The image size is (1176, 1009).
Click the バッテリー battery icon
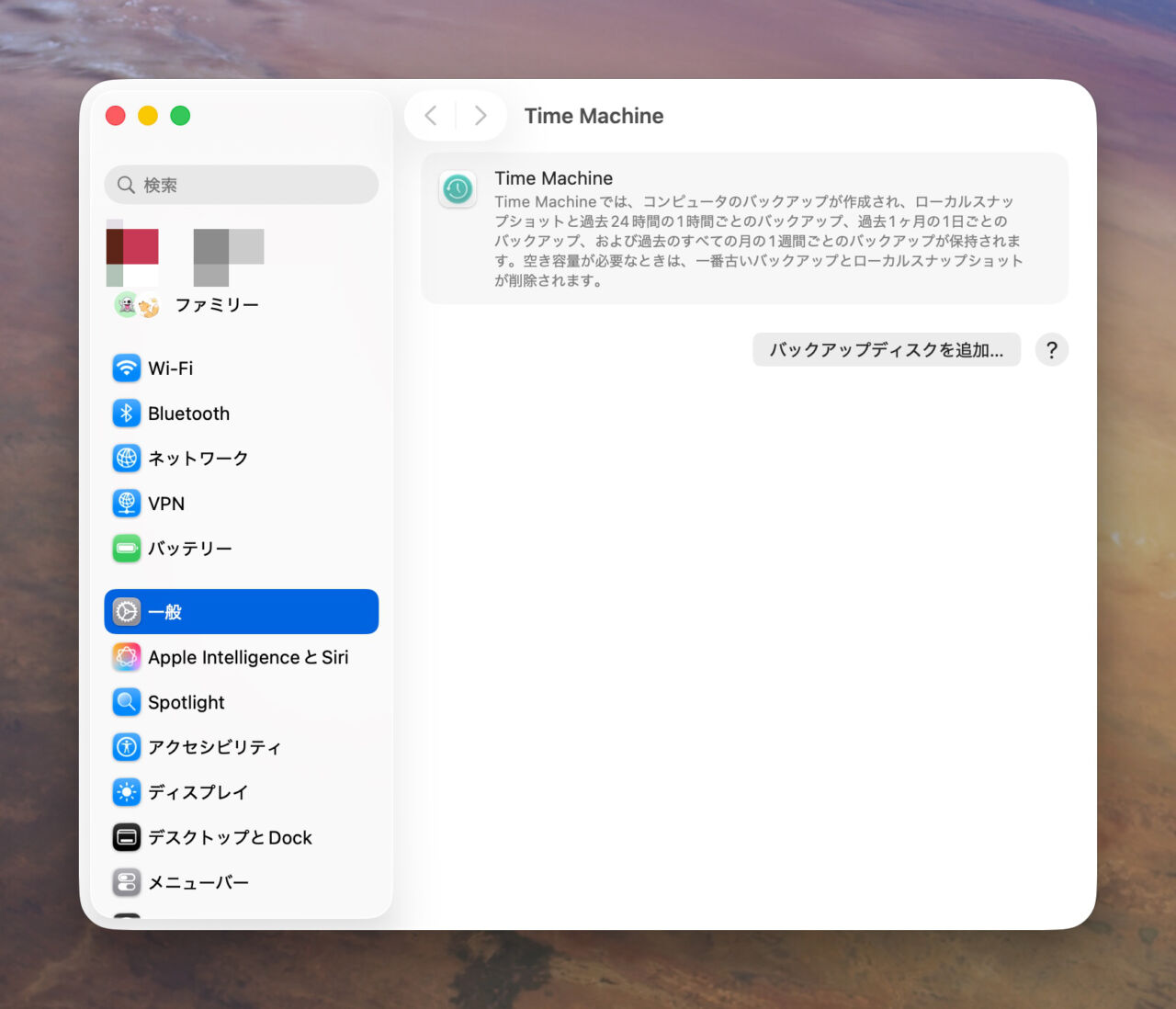(127, 549)
